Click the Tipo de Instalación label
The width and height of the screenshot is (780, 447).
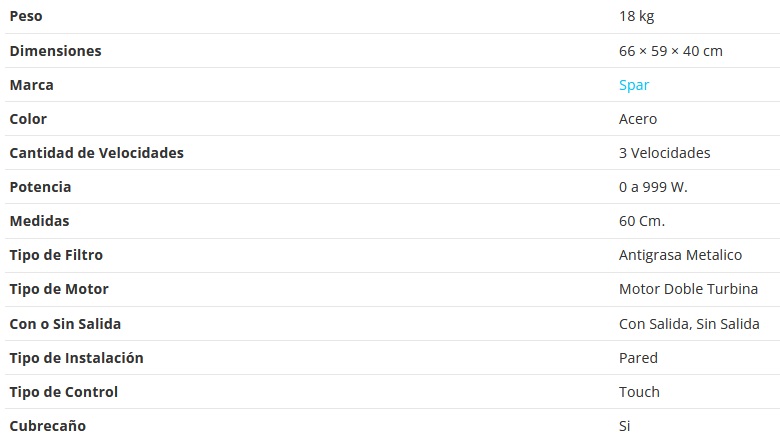point(76,358)
